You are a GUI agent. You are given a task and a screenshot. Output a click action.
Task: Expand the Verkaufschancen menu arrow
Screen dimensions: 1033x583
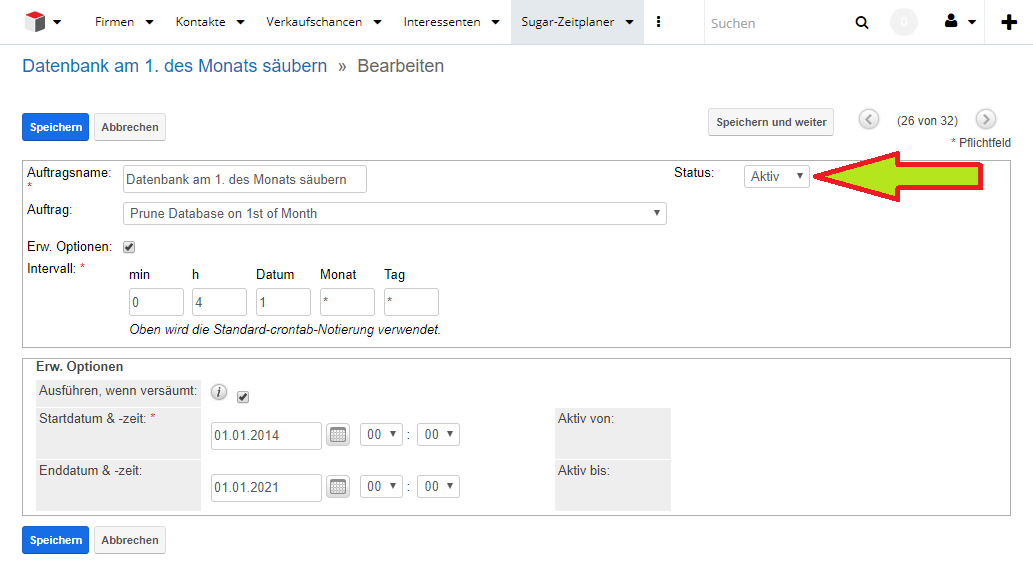point(377,22)
